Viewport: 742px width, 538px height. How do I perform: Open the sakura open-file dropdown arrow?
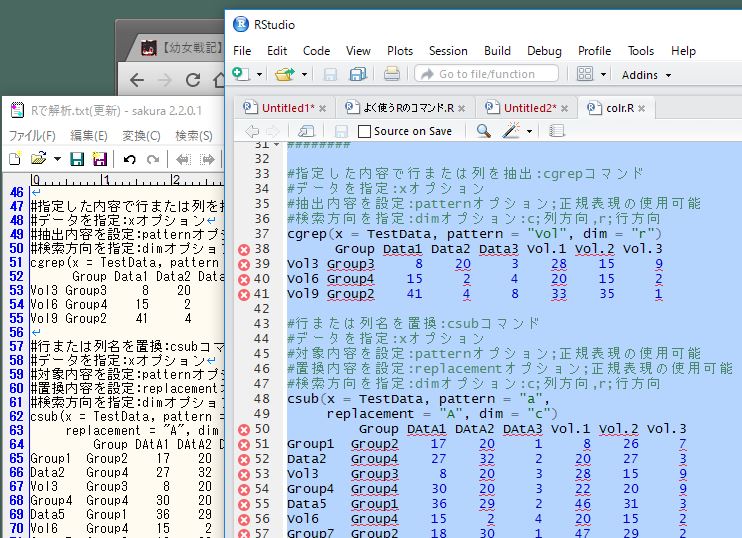click(x=57, y=159)
